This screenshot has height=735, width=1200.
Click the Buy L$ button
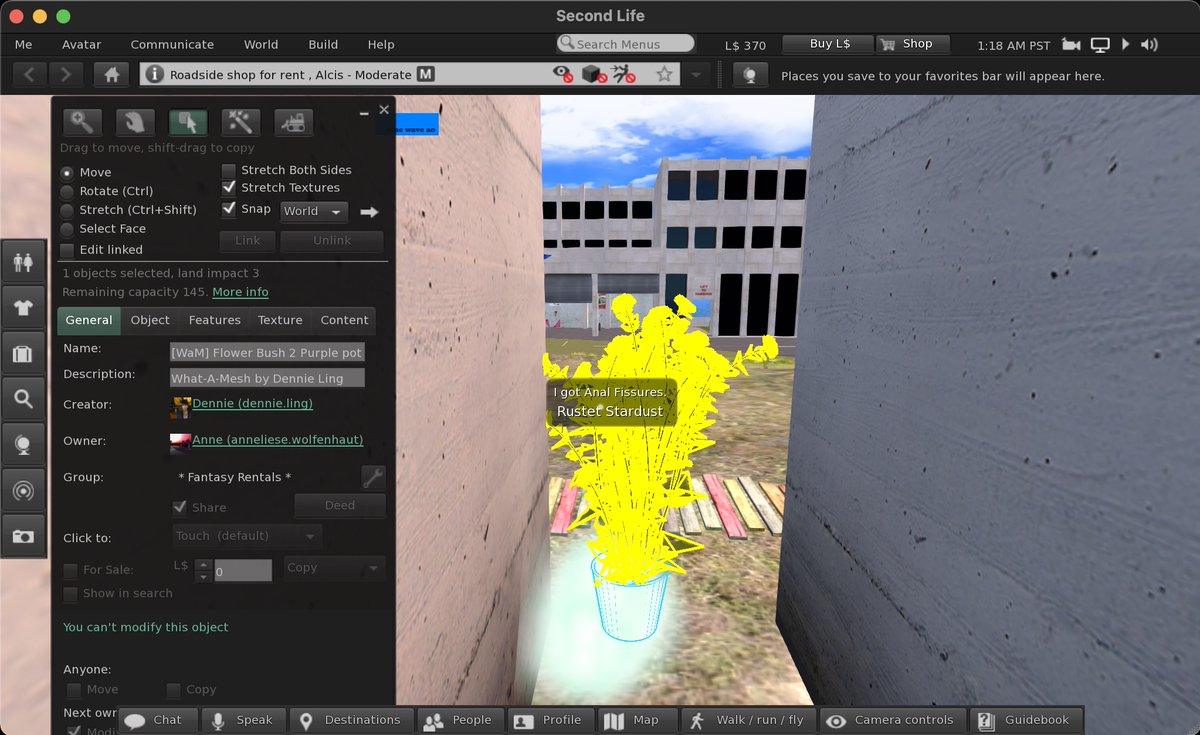tap(829, 44)
